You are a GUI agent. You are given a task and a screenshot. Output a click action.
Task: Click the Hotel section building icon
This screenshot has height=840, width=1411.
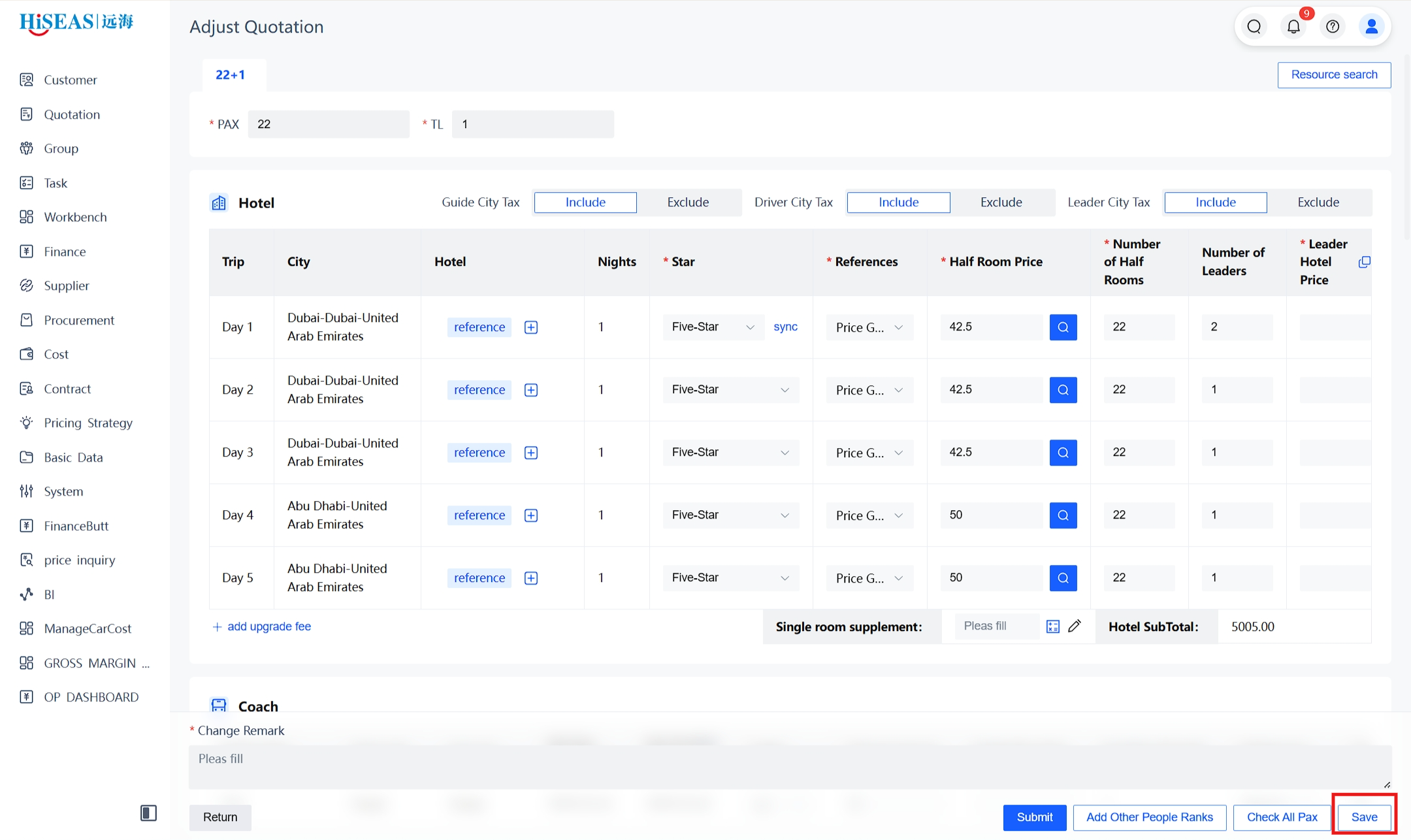219,202
